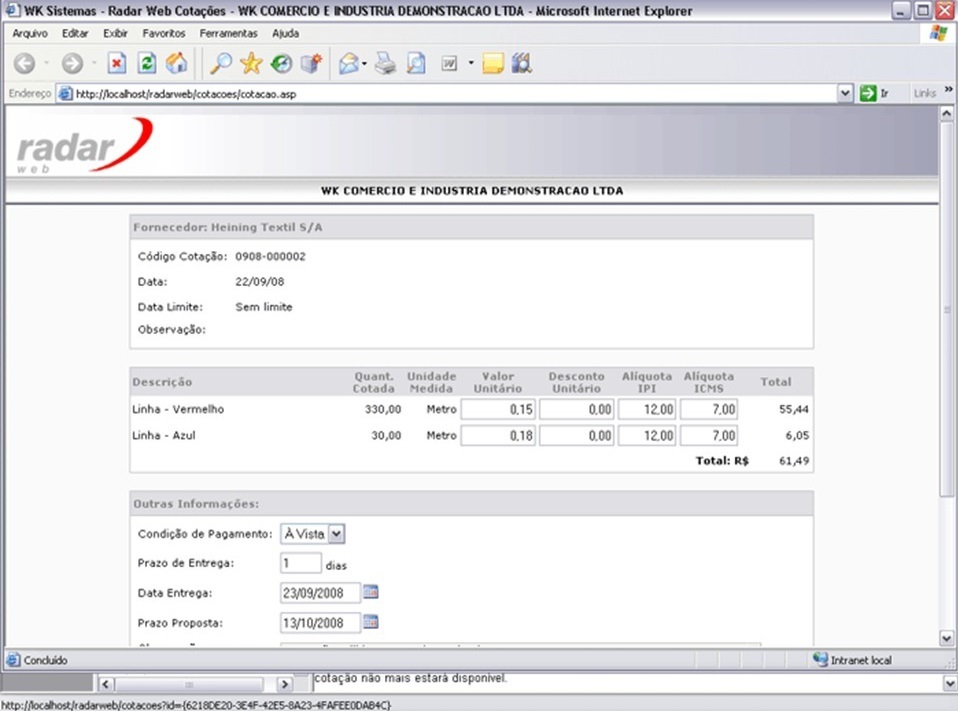Refresh the page with the Refresh icon
The height and width of the screenshot is (711, 958).
pos(147,64)
